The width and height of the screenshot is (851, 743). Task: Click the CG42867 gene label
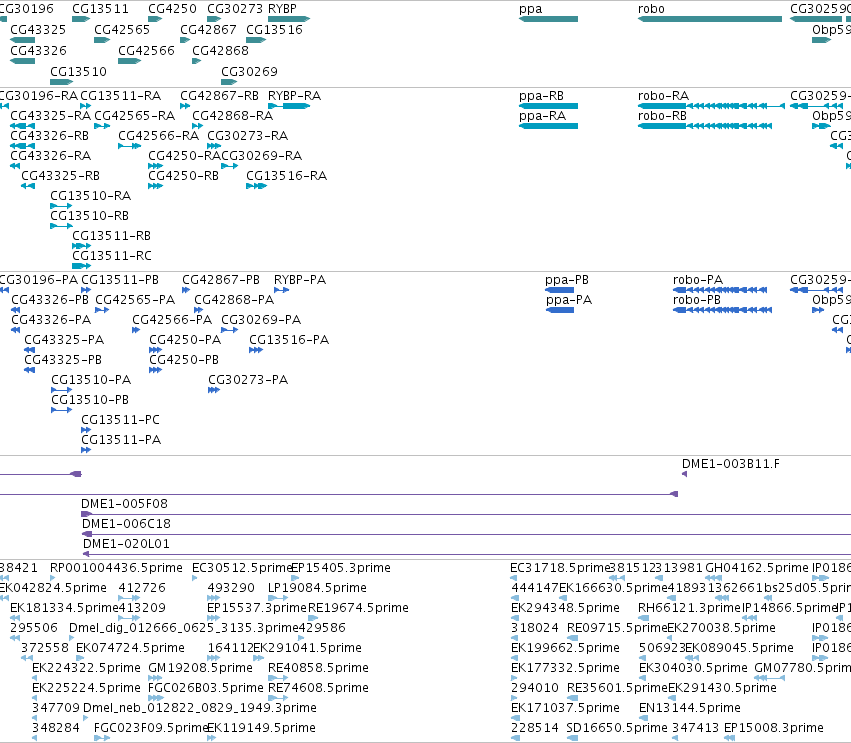(x=208, y=29)
